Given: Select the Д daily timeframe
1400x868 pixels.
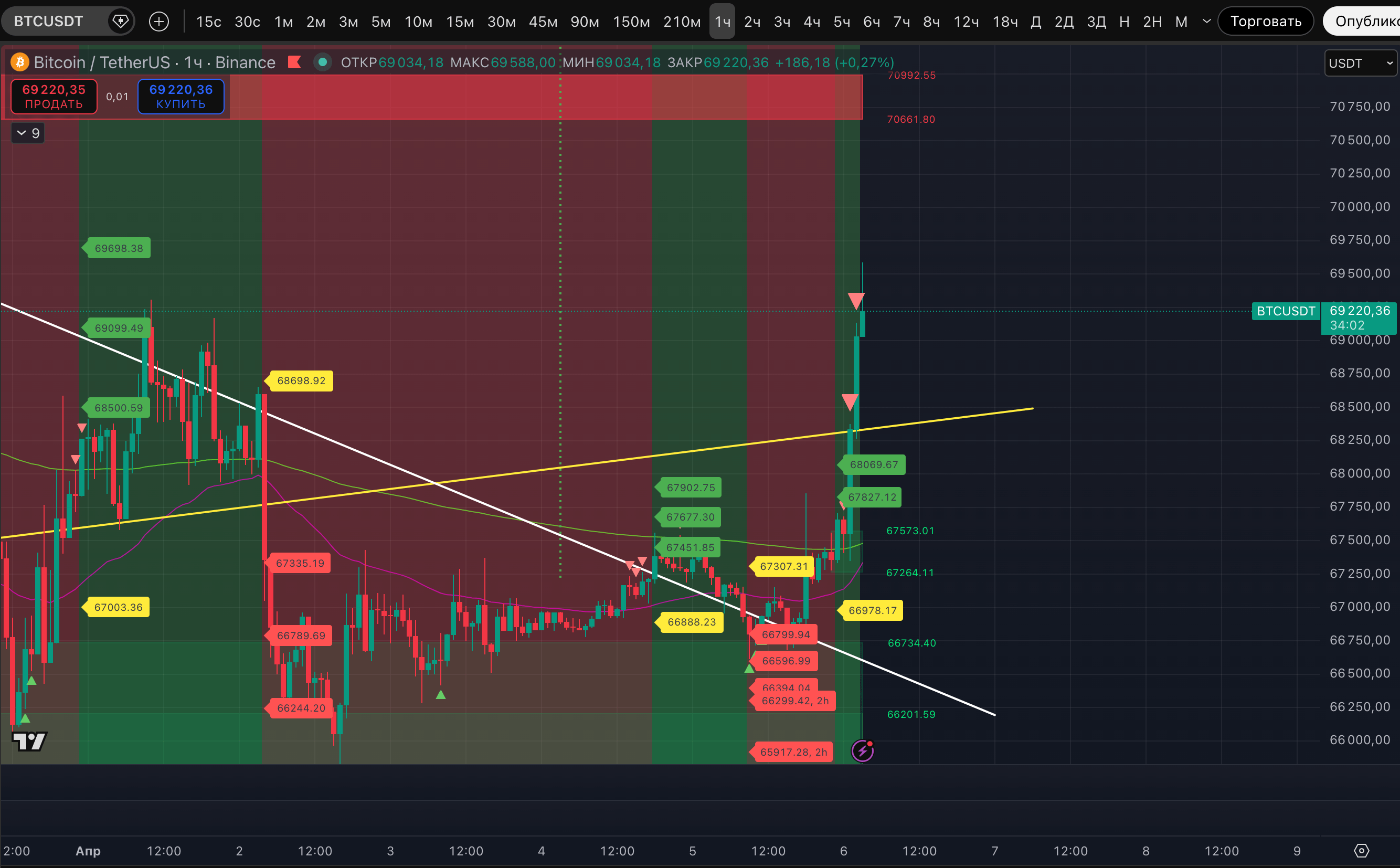Looking at the screenshot, I should pyautogui.click(x=1035, y=21).
